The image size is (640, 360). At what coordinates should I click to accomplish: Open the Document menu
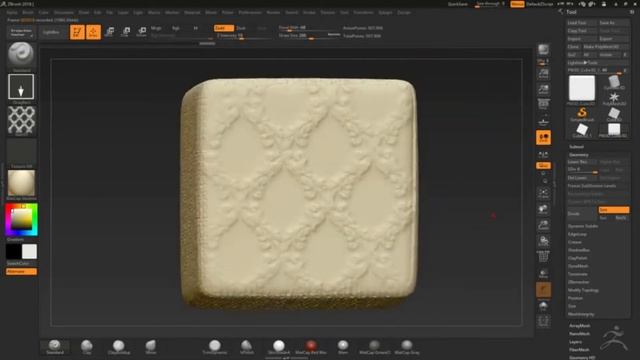click(x=64, y=13)
